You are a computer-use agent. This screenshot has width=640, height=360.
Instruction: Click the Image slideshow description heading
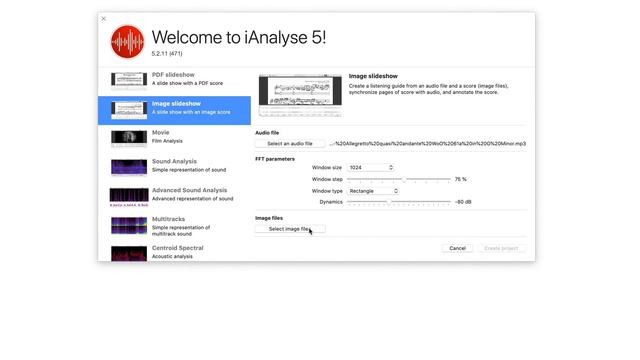pos(373,76)
